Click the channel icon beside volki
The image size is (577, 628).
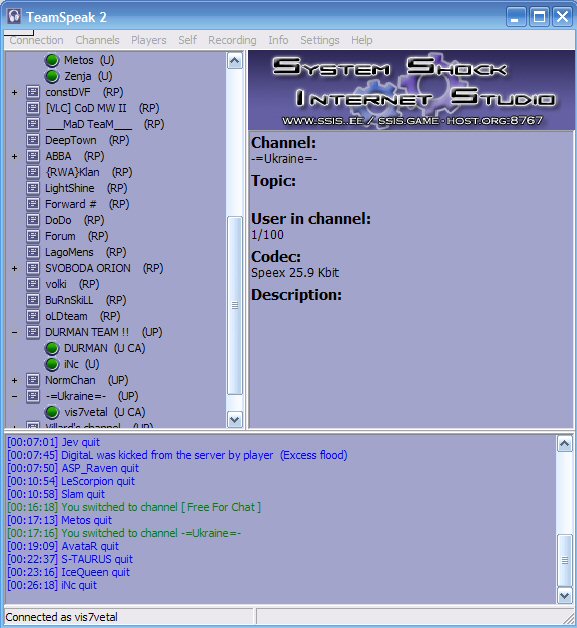[33, 284]
